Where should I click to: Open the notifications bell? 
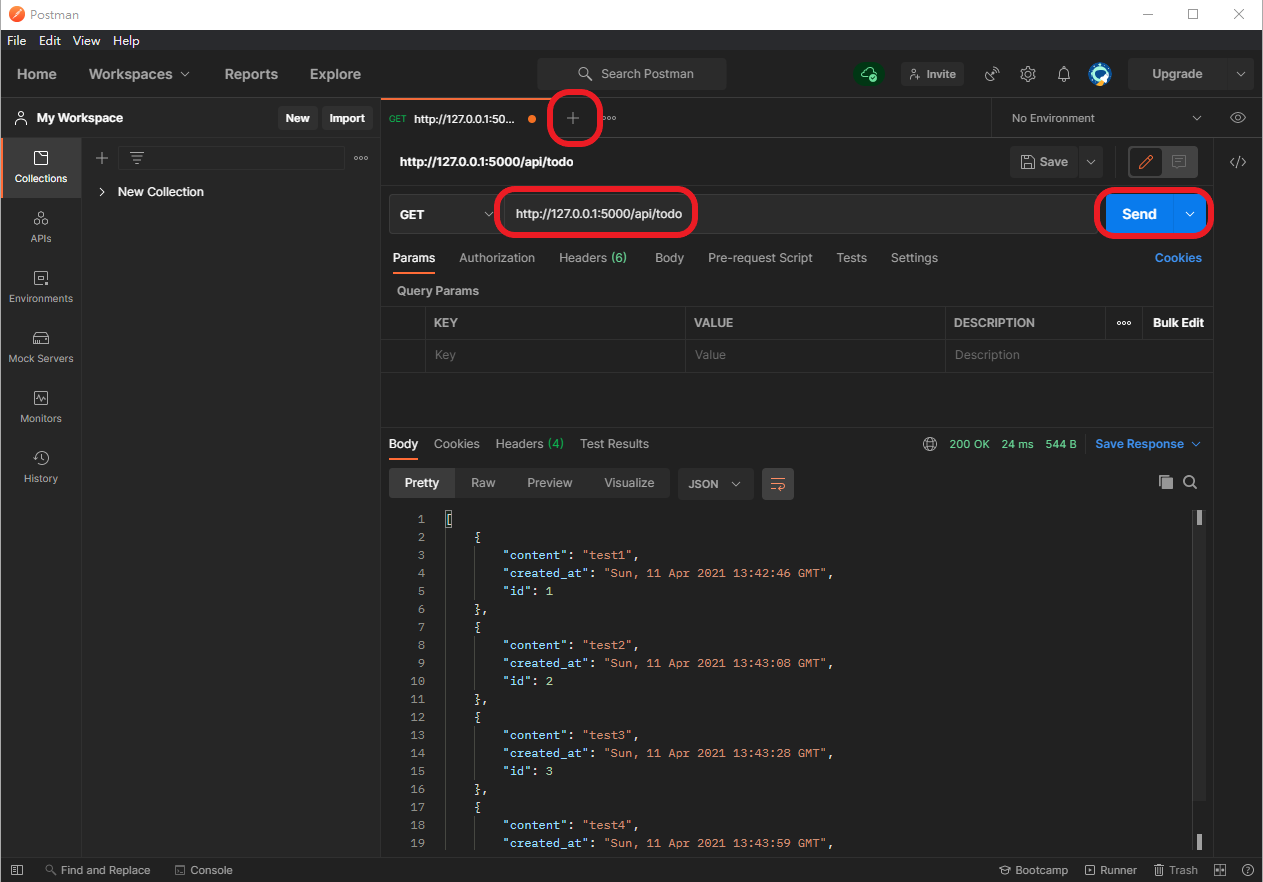tap(1063, 74)
